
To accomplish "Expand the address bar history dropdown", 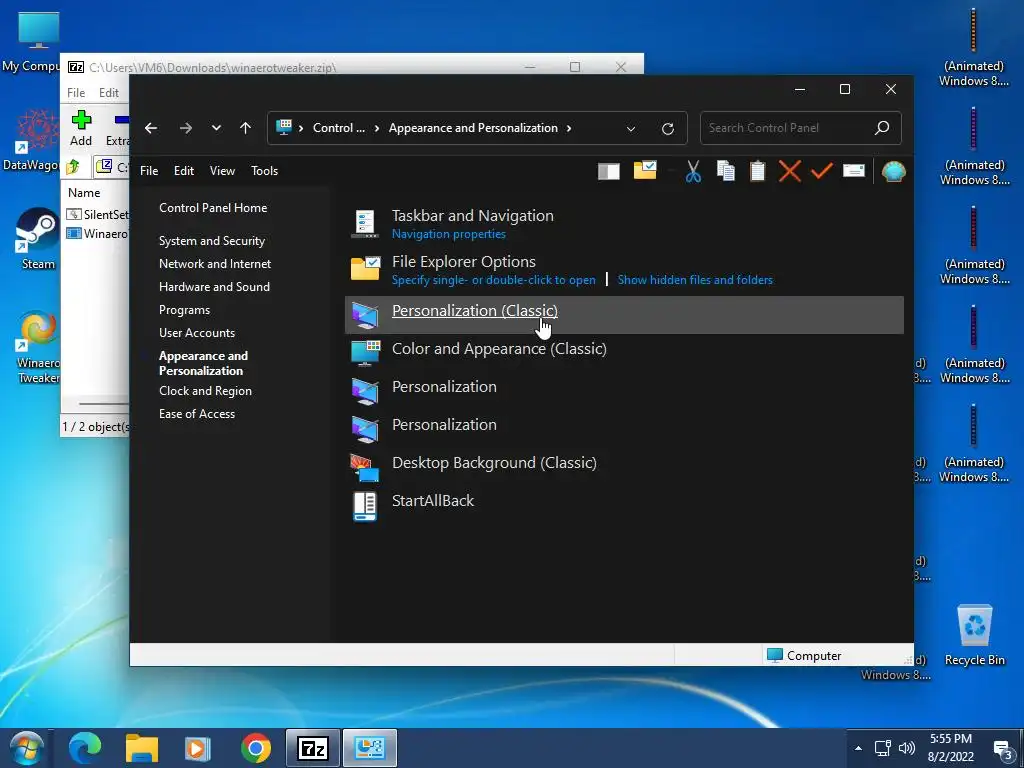I will coord(631,129).
